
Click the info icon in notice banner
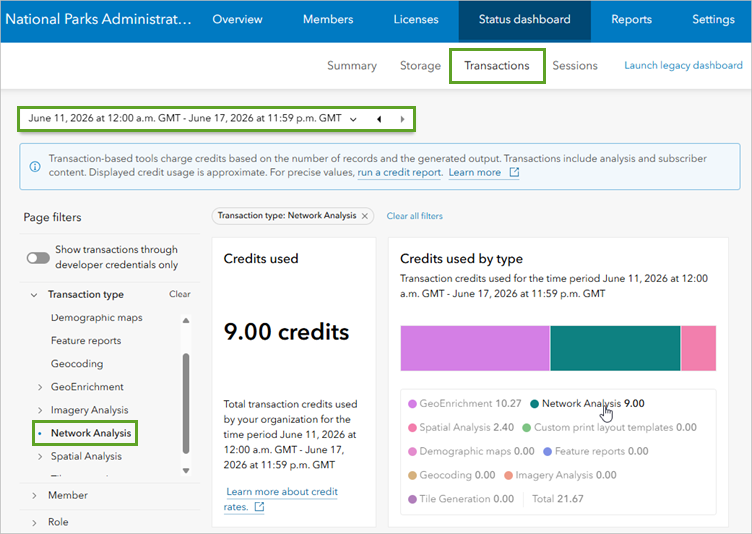pos(35,166)
